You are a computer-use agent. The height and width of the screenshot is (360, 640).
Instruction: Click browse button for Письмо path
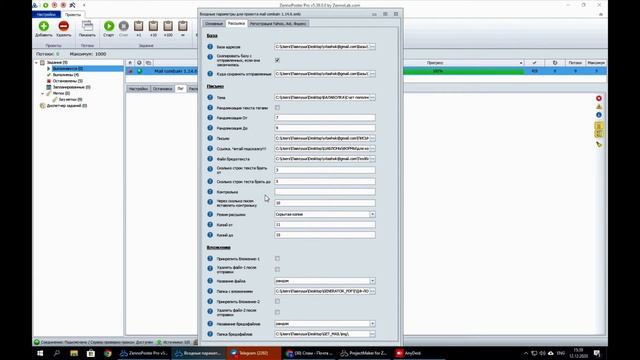(372, 138)
